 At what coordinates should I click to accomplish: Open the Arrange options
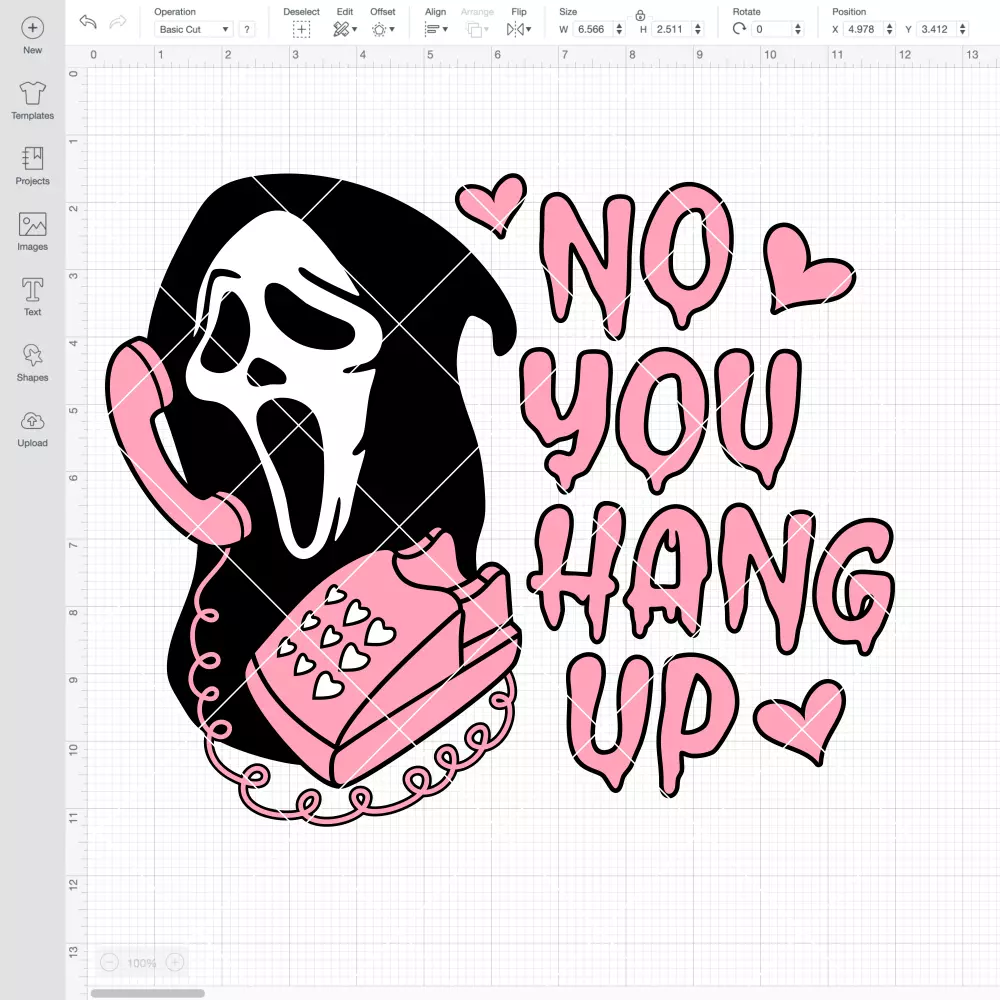477,29
